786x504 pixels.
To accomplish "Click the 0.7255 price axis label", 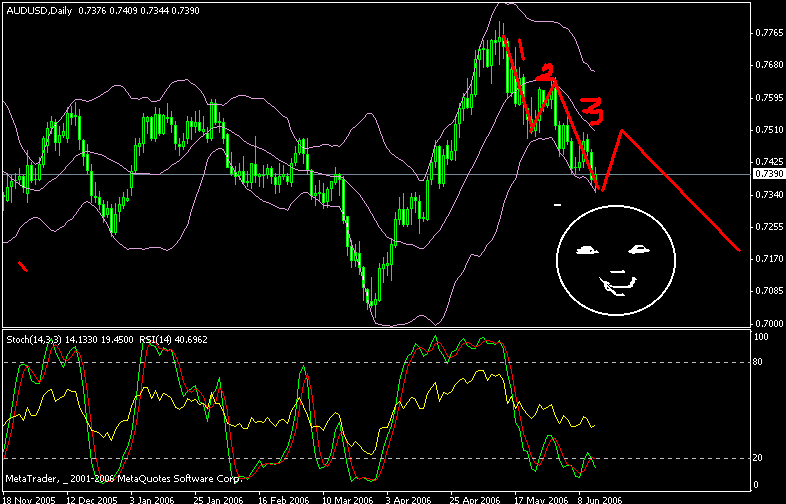I will [x=769, y=226].
